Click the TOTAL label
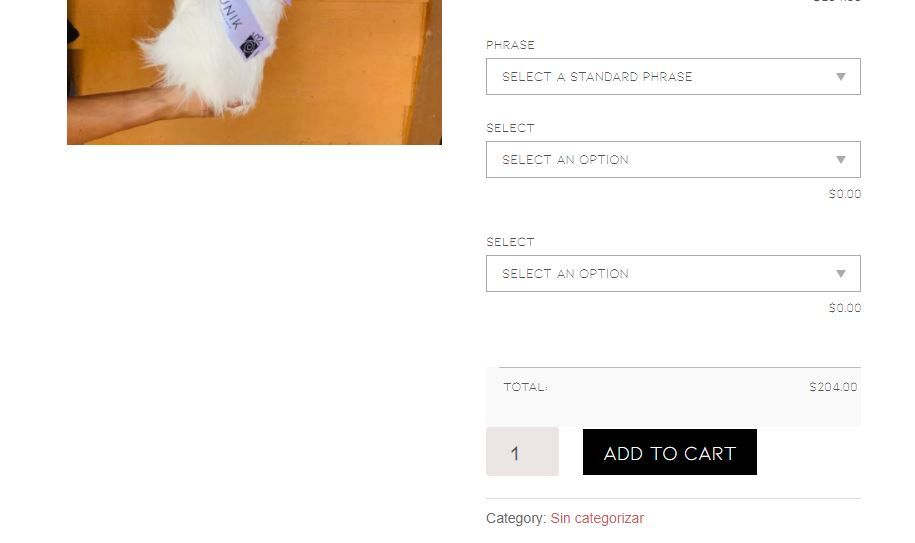This screenshot has height=543, width=915. pos(525,387)
